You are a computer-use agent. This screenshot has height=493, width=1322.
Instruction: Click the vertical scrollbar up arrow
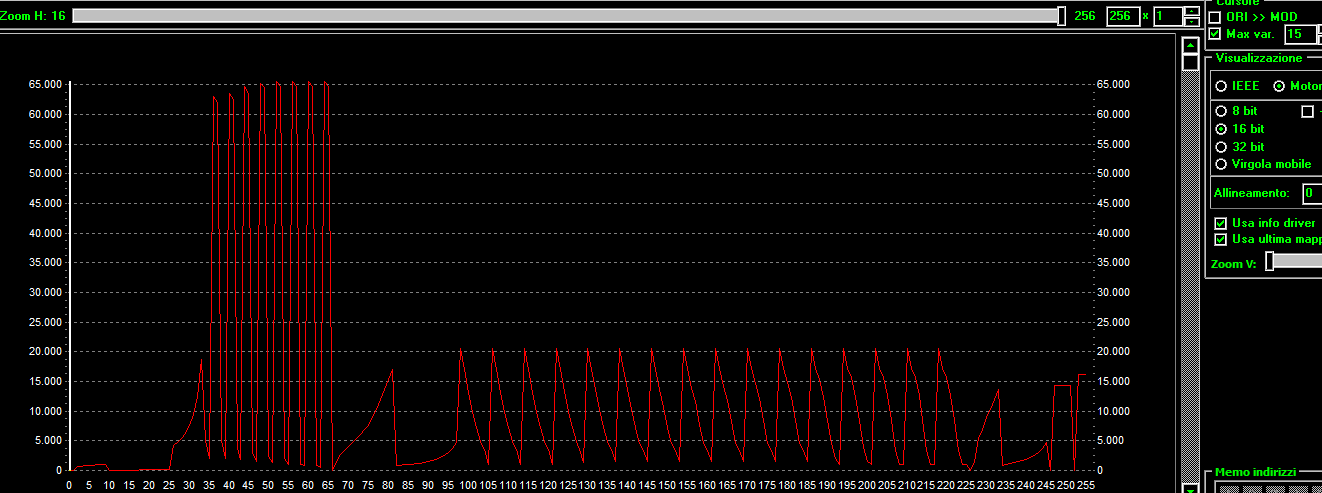pyautogui.click(x=1190, y=45)
